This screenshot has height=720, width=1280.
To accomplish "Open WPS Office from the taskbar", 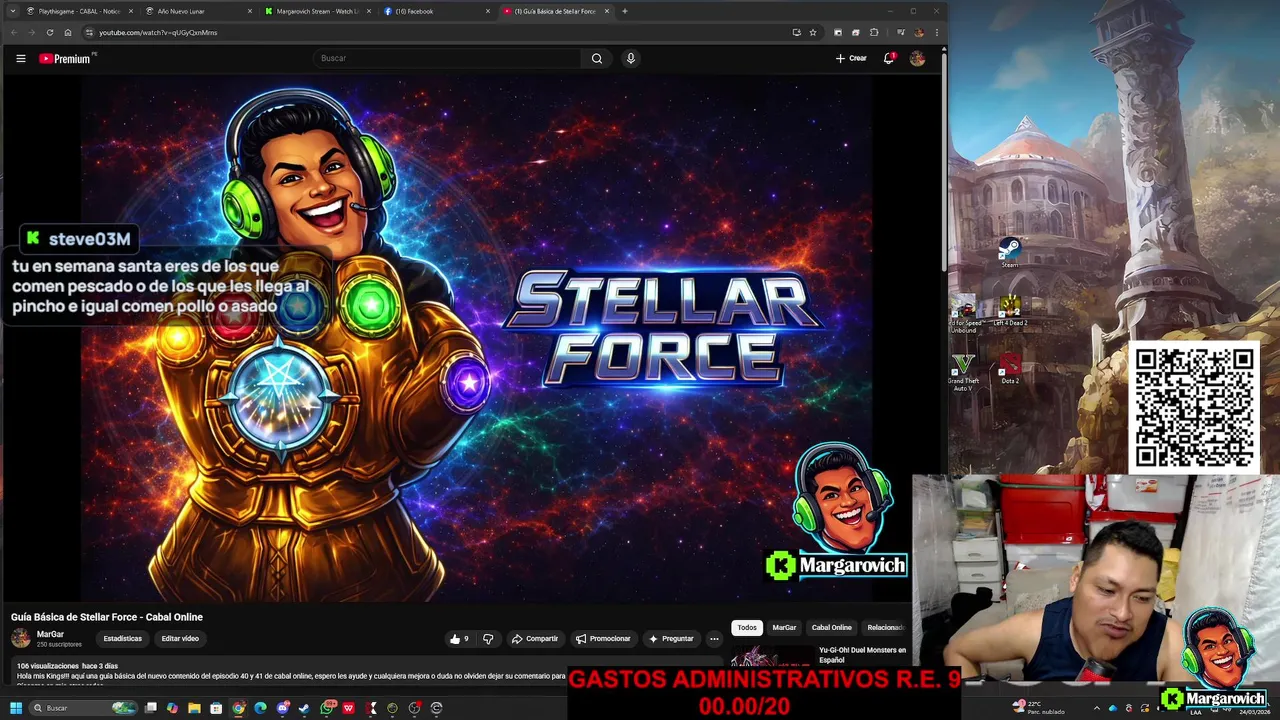I will tap(348, 708).
